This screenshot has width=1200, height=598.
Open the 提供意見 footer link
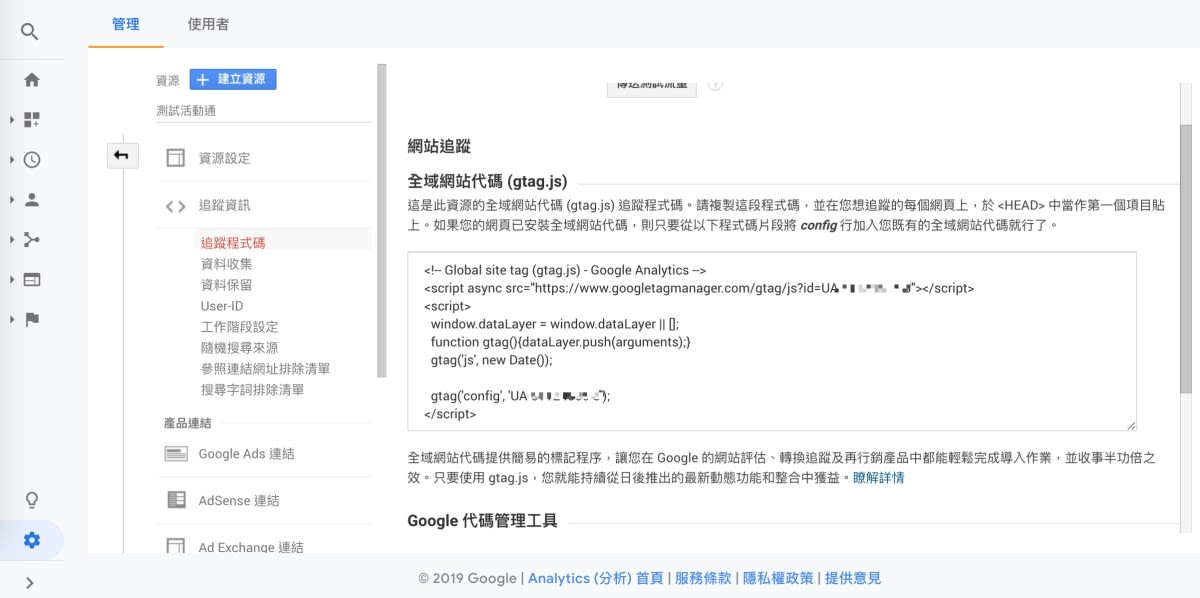point(853,578)
